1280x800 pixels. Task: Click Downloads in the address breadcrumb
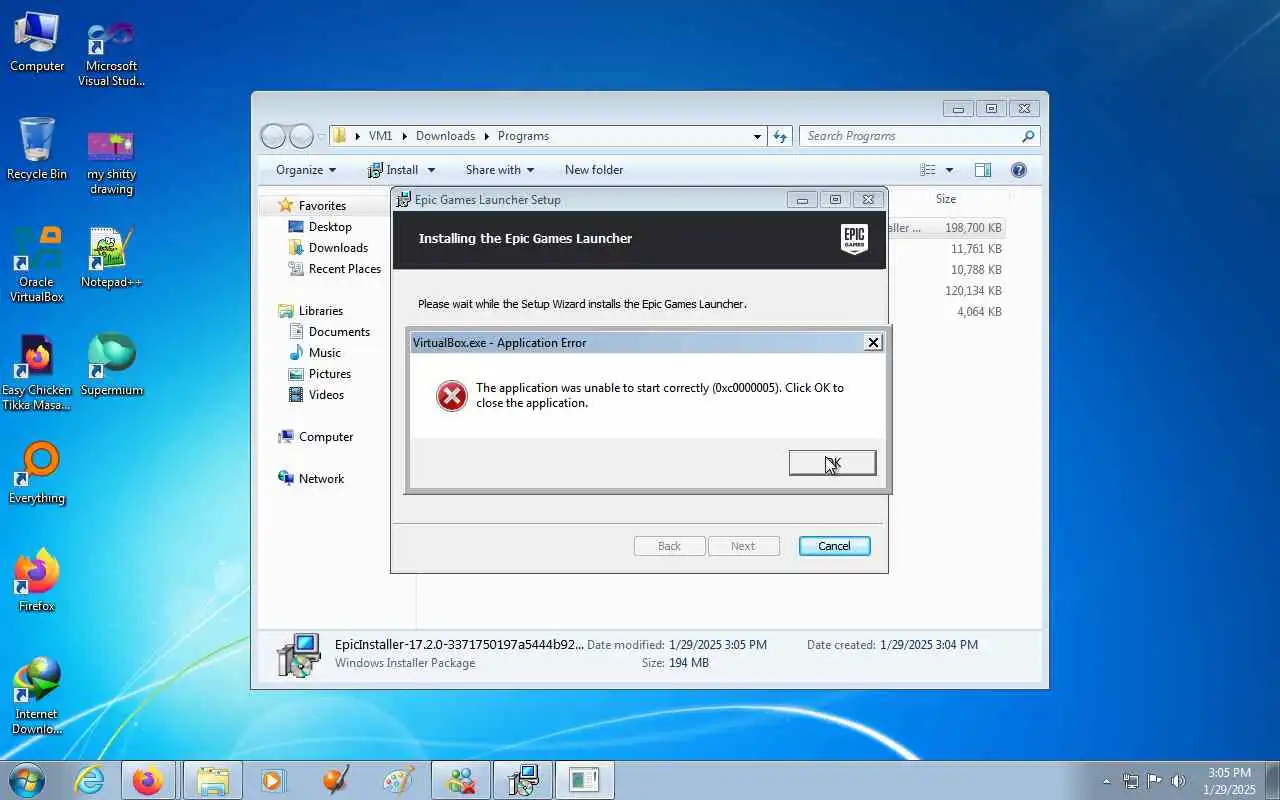coord(445,136)
